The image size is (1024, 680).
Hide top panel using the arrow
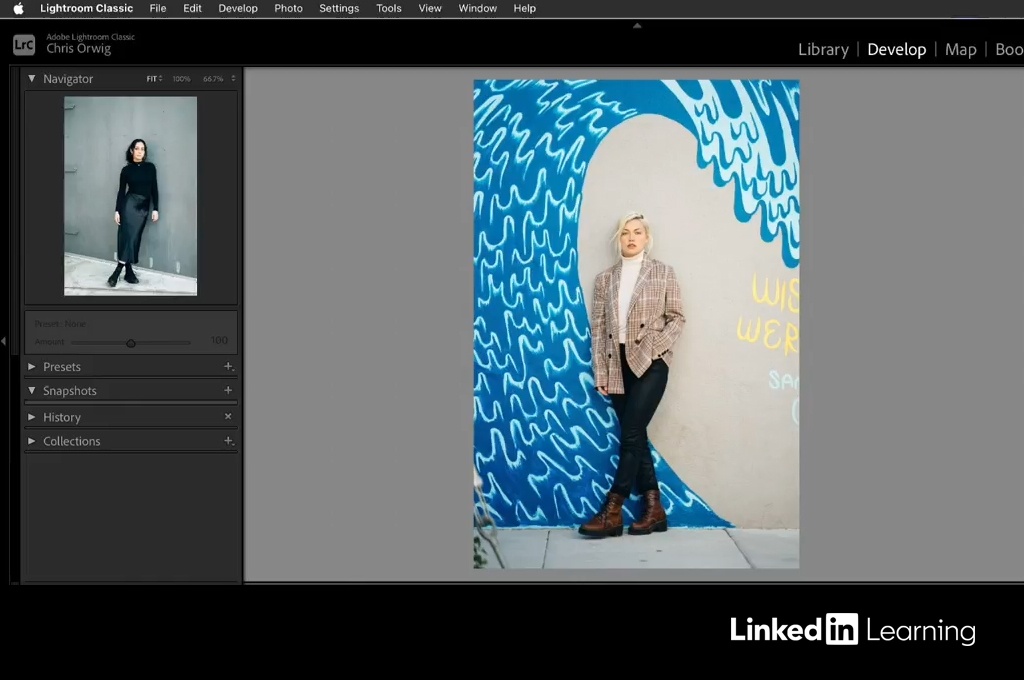[x=637, y=26]
